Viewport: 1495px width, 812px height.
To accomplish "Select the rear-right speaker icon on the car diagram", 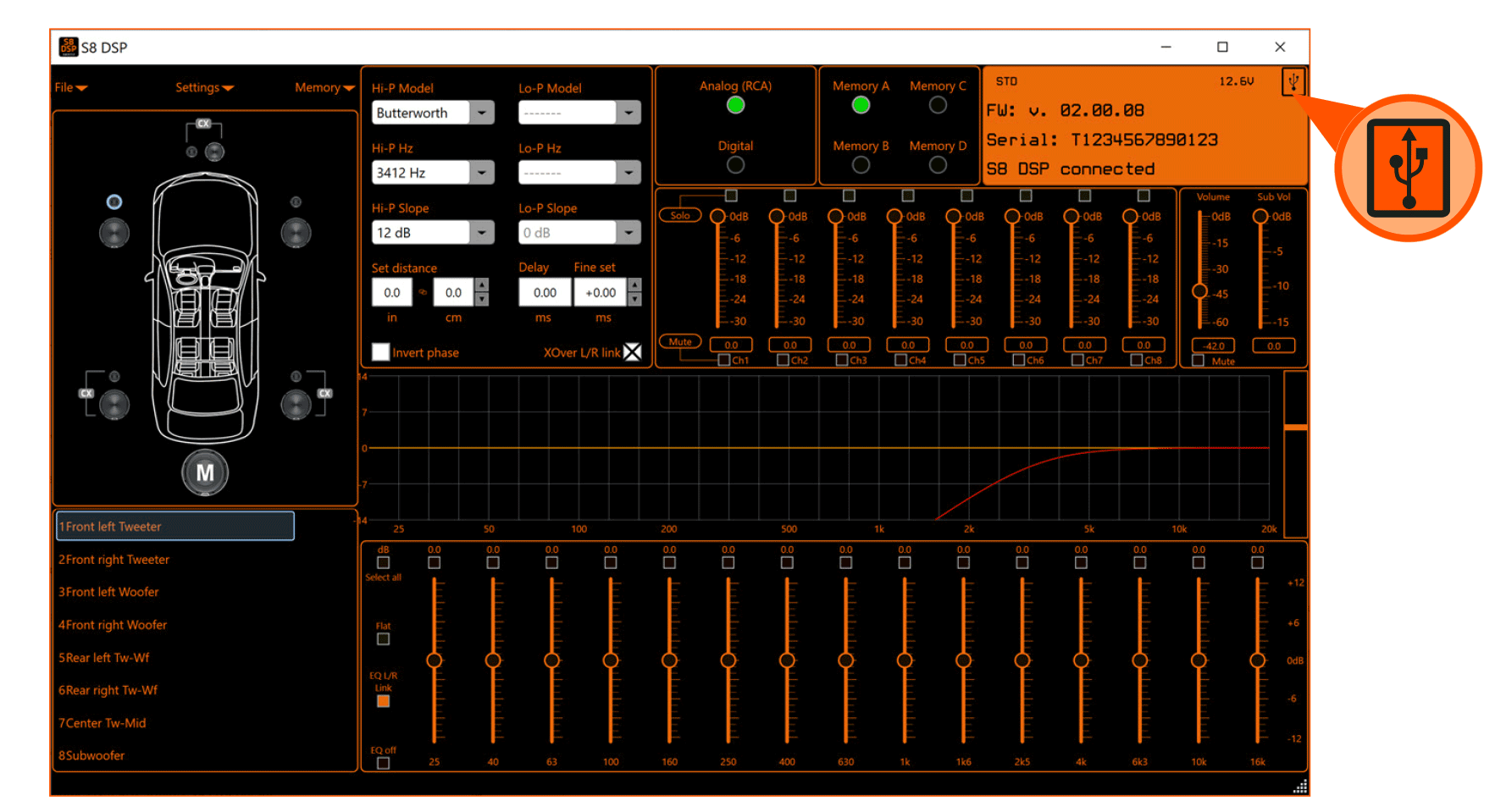I will (x=295, y=404).
